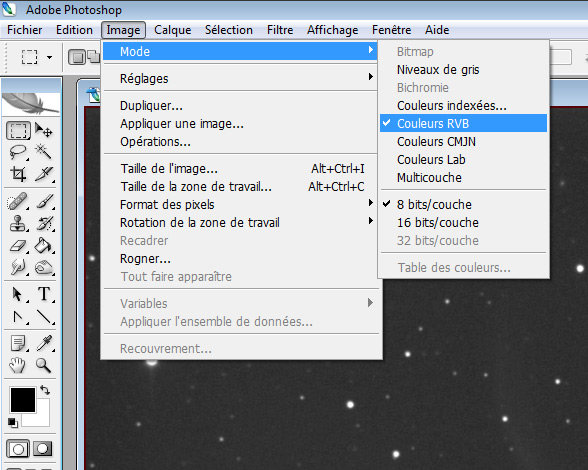
Task: Select the Sponge tool
Action: 44,267
